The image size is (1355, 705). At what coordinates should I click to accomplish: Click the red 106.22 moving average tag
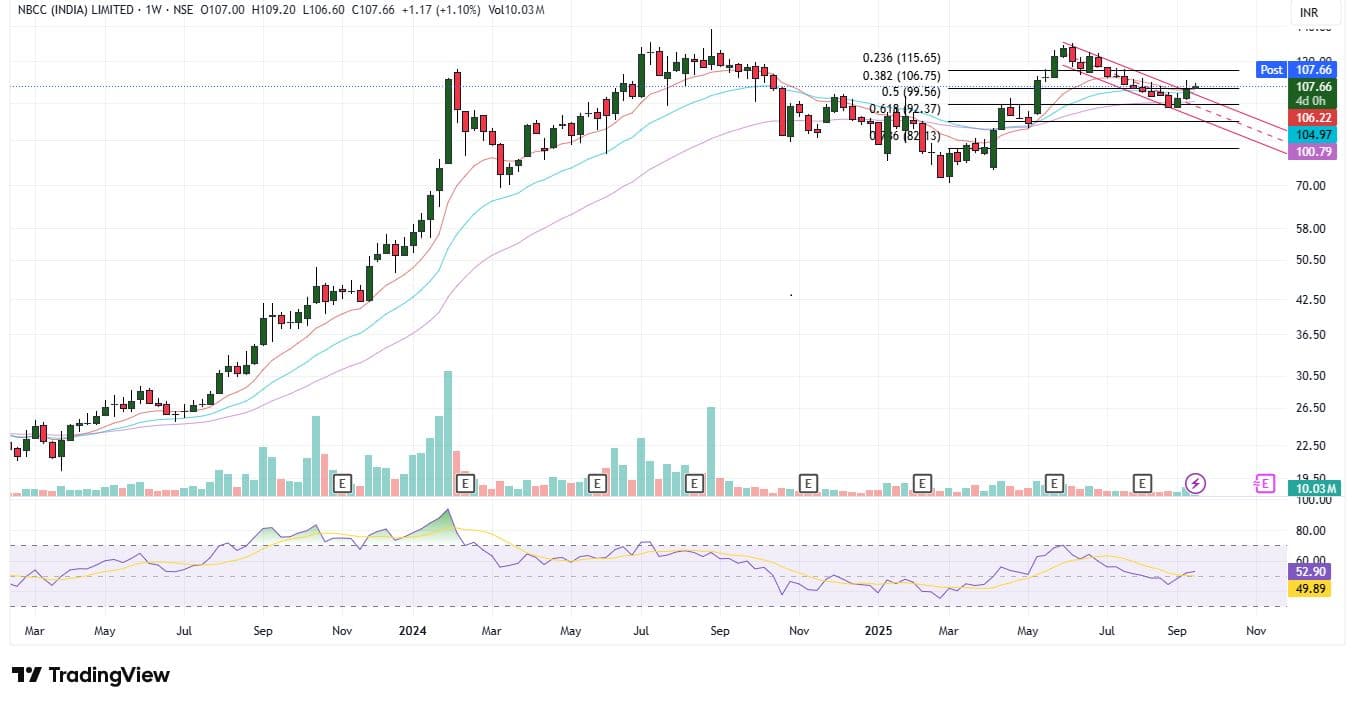coord(1312,117)
